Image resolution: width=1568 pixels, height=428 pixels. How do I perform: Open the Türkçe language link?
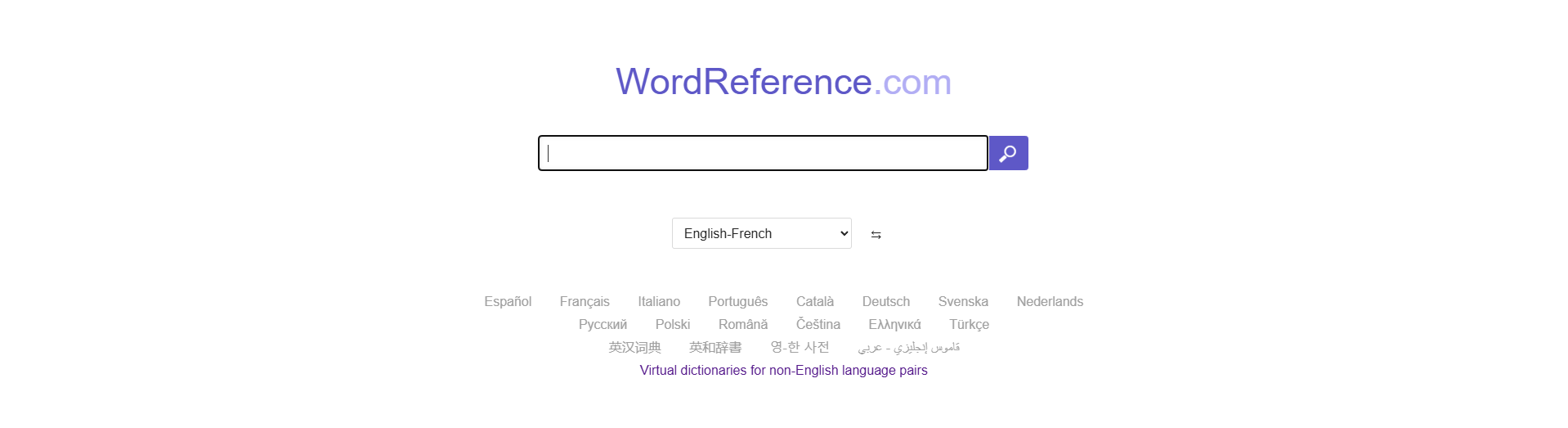click(x=969, y=325)
